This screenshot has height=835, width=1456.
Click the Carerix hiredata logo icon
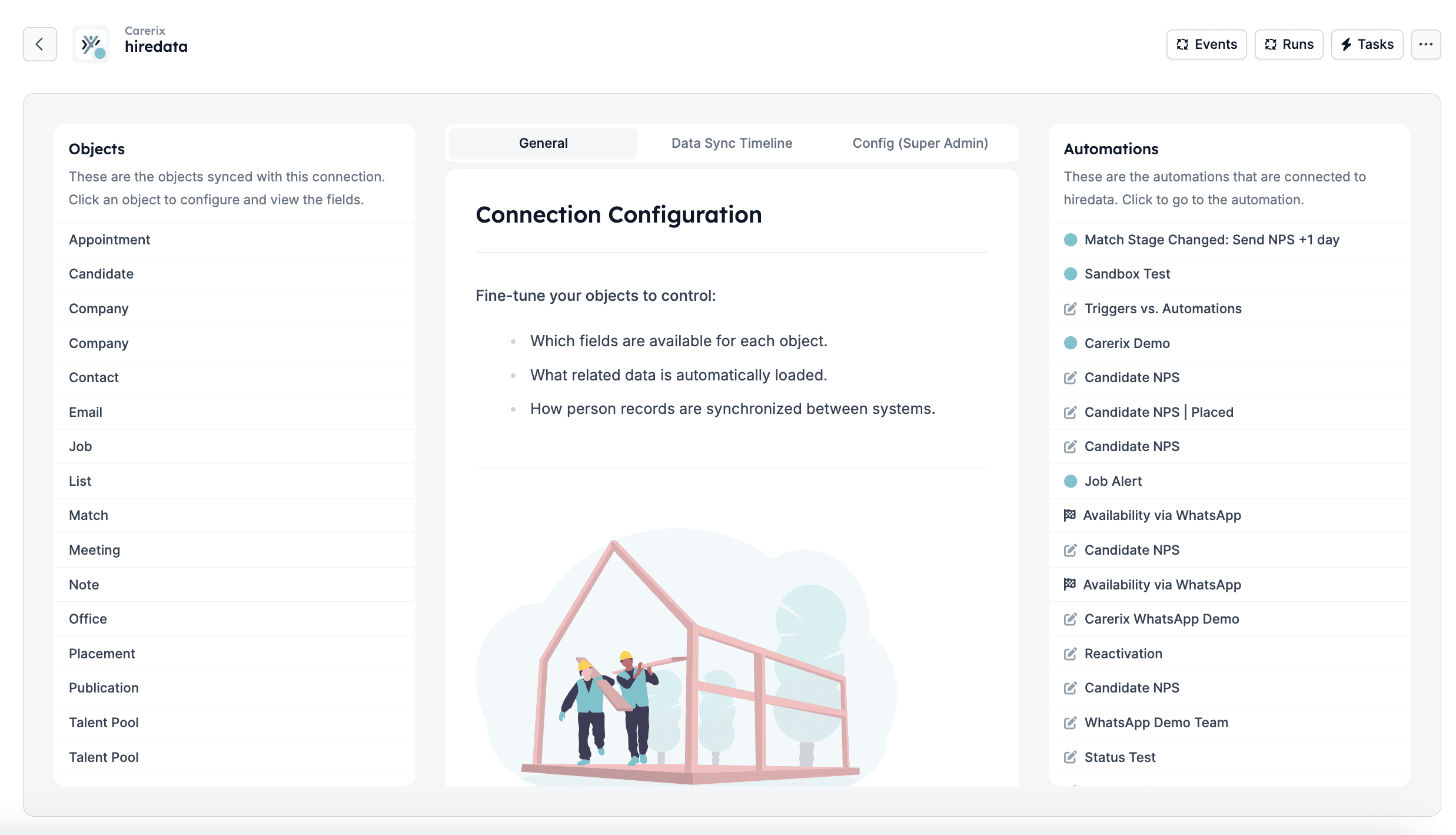[x=91, y=44]
